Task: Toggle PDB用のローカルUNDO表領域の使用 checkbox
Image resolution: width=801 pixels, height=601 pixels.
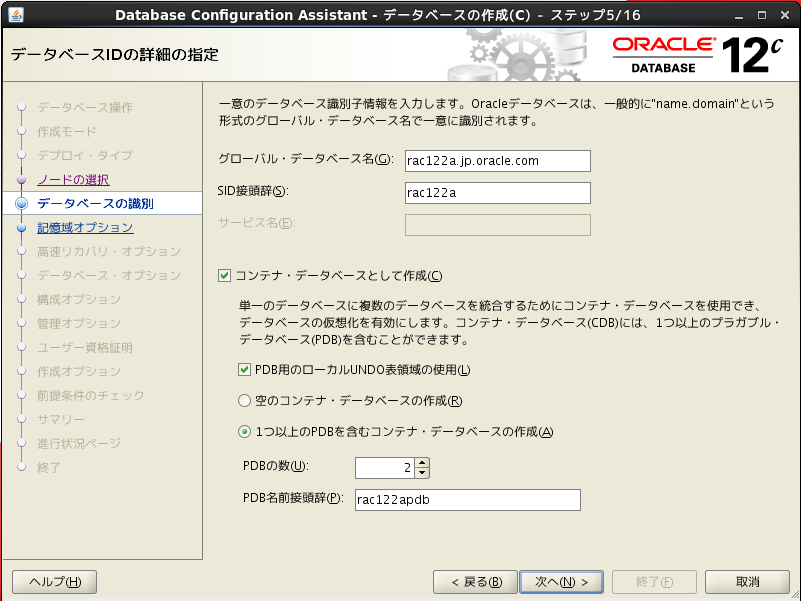Action: point(244,369)
